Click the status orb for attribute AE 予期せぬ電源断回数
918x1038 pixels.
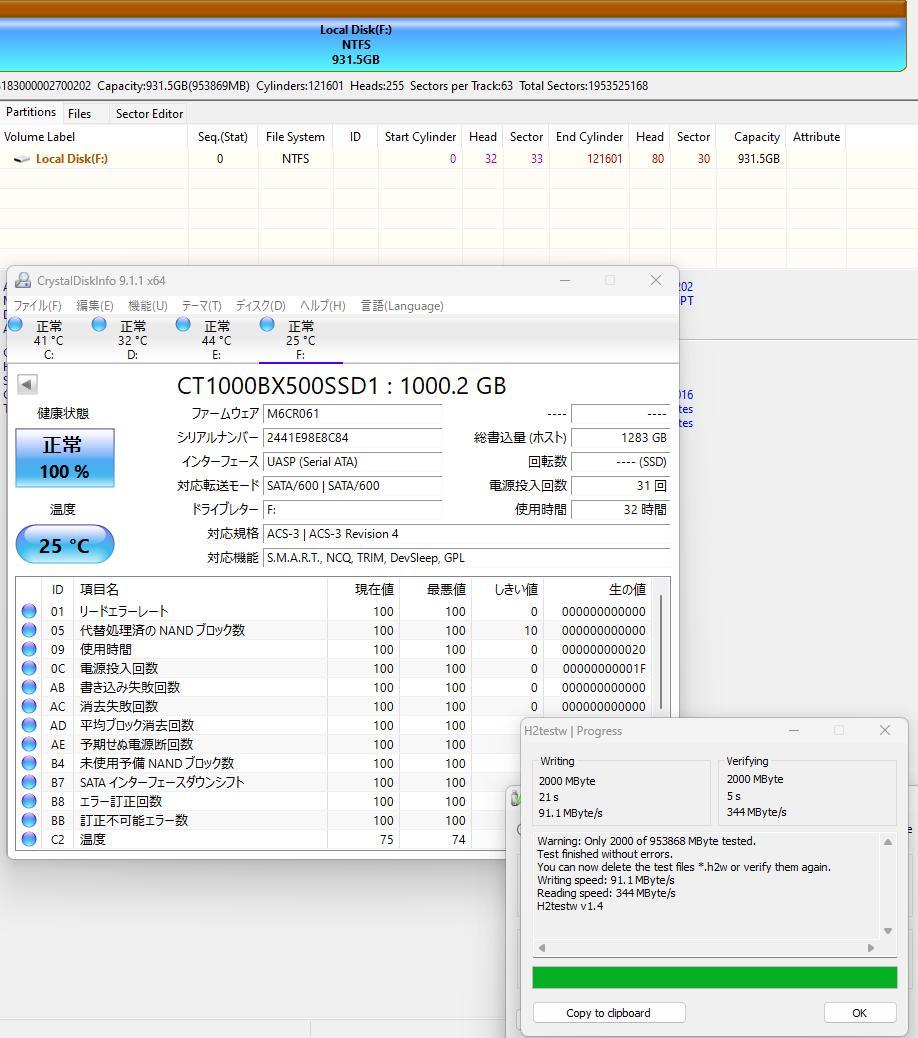point(29,744)
